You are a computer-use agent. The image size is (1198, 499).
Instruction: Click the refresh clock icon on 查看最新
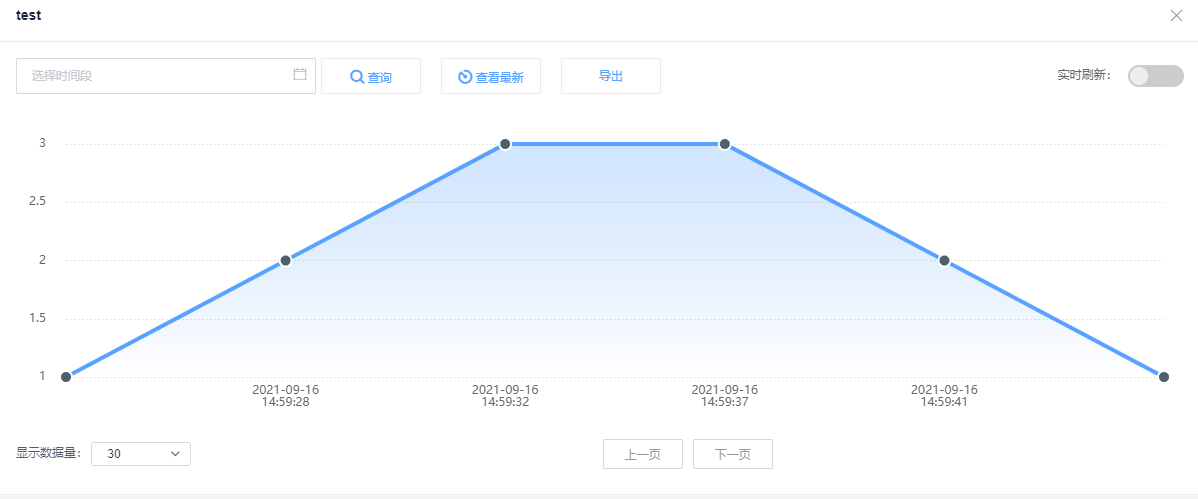click(465, 77)
